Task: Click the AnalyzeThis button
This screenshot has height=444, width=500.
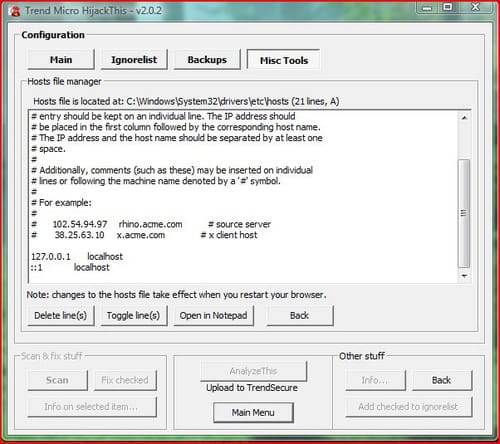Action: (253, 371)
